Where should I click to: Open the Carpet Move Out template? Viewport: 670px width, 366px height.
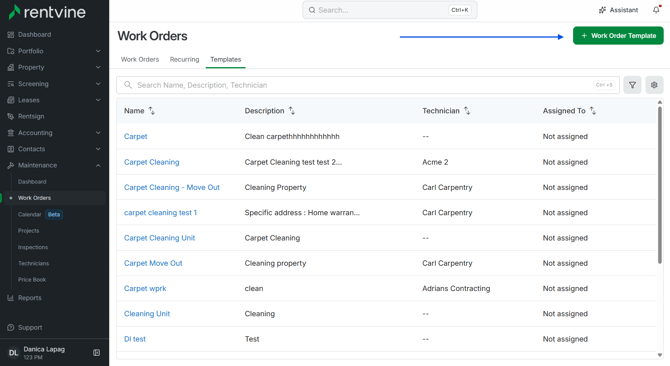[x=153, y=263]
